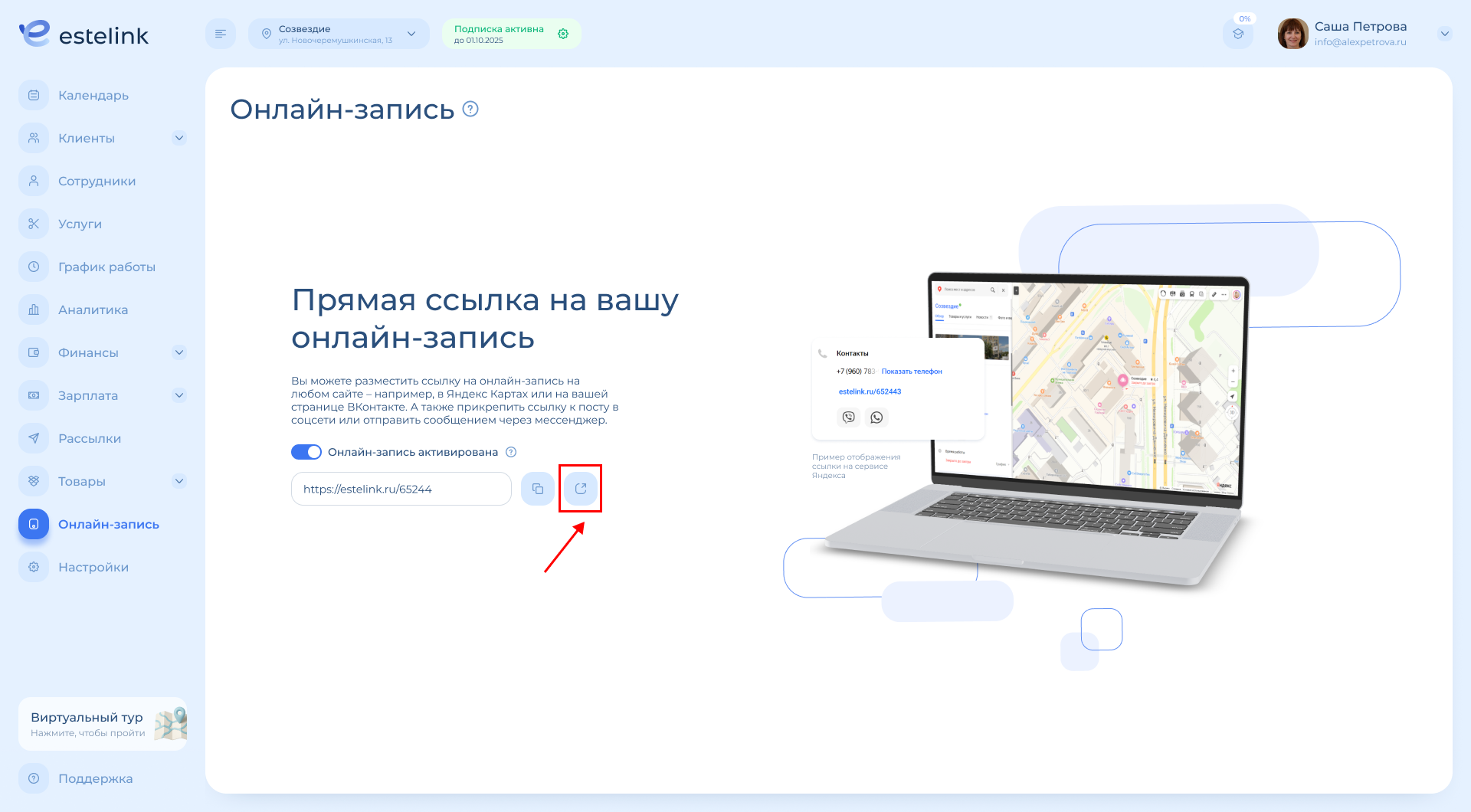The width and height of the screenshot is (1471, 812).
Task: Click subscription settings gear icon
Action: click(563, 34)
